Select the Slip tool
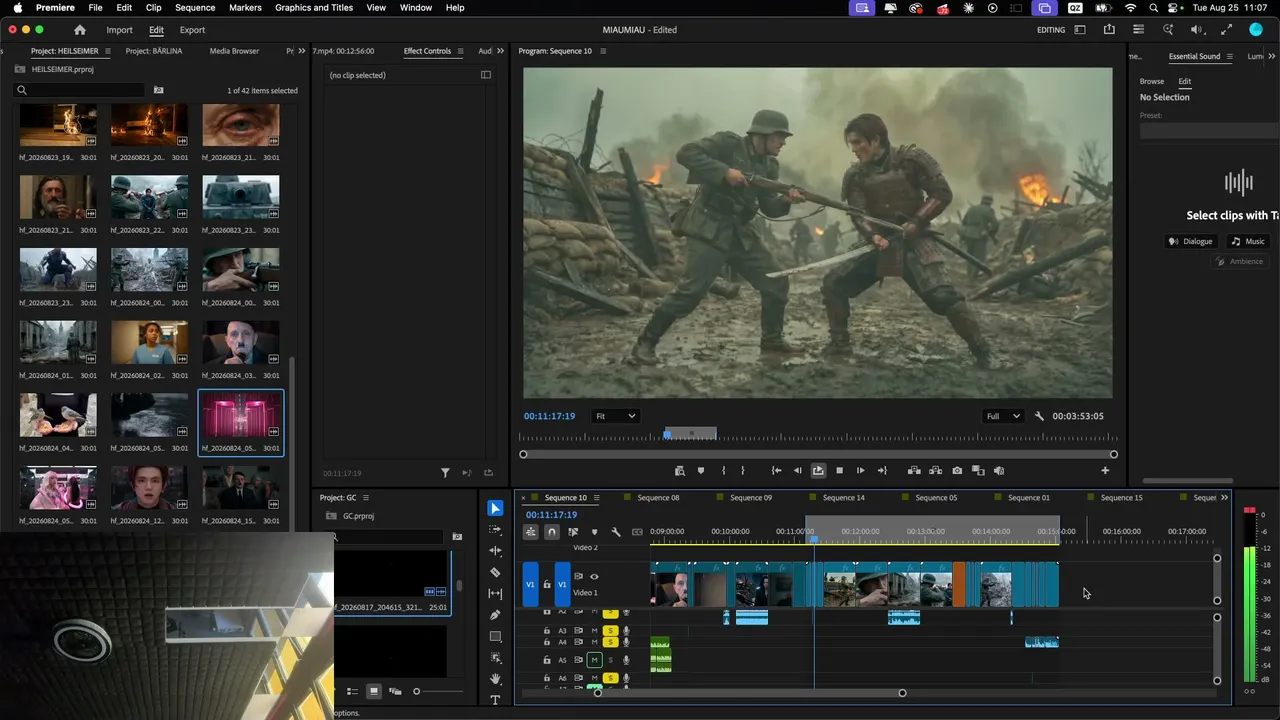The width and height of the screenshot is (1280, 720). coord(495,594)
